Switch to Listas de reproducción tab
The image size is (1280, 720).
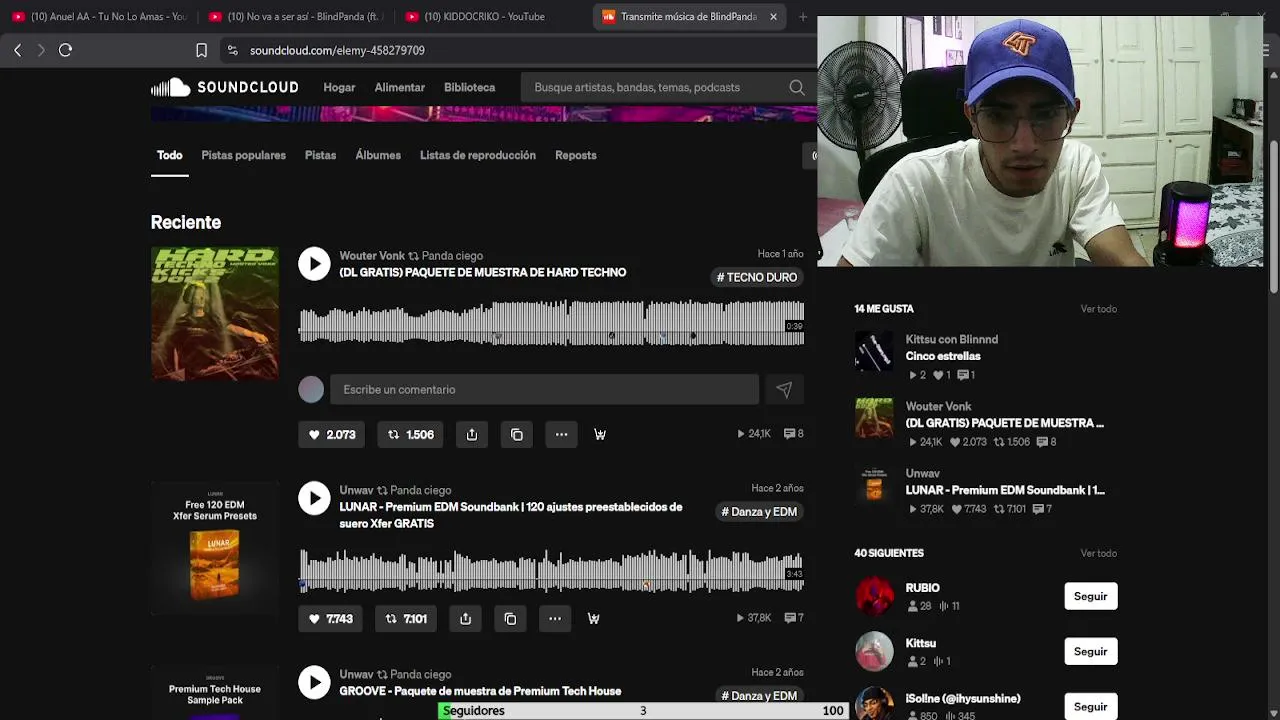pyautogui.click(x=478, y=155)
